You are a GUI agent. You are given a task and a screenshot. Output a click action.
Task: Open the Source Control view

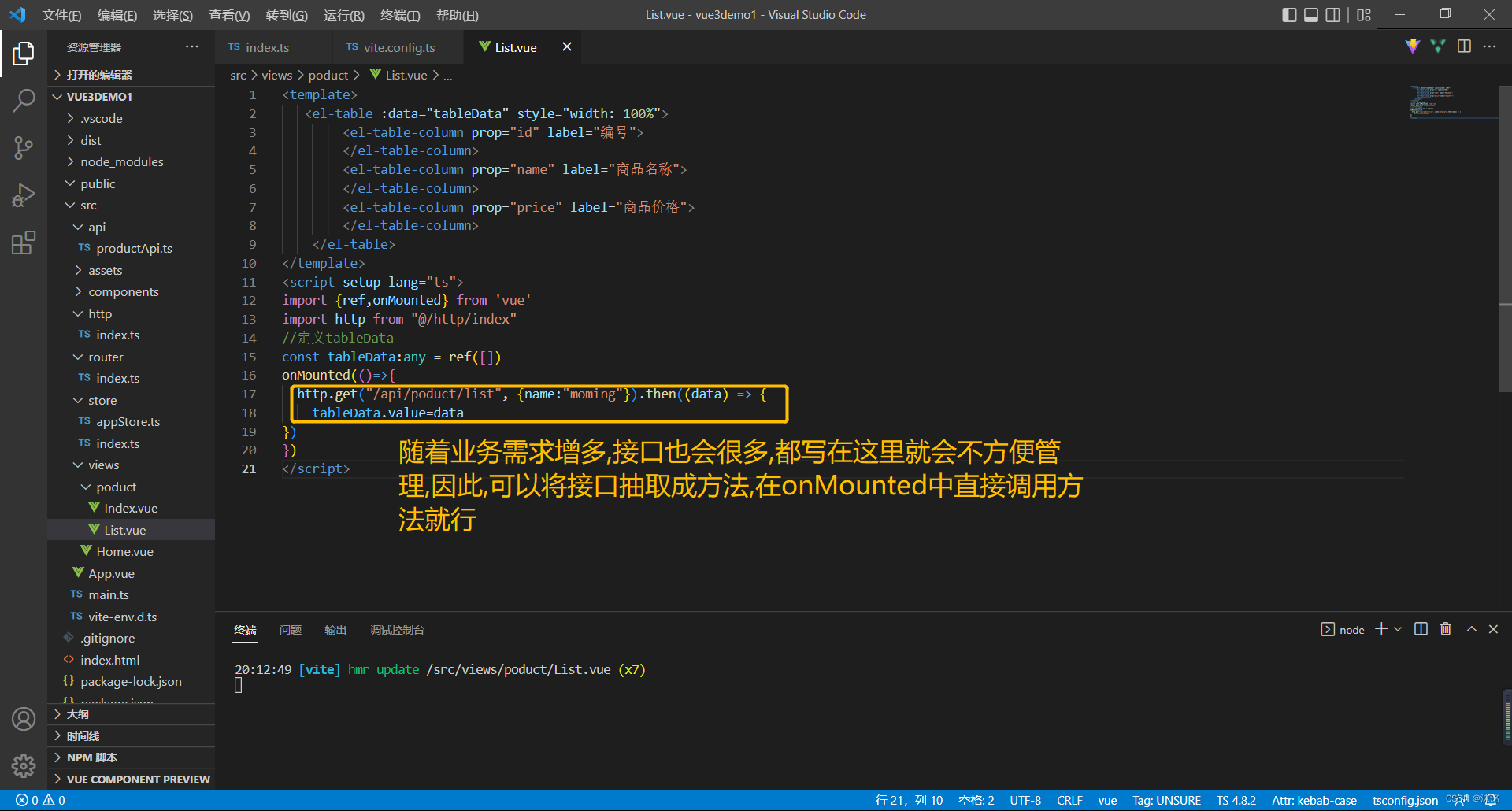[24, 147]
